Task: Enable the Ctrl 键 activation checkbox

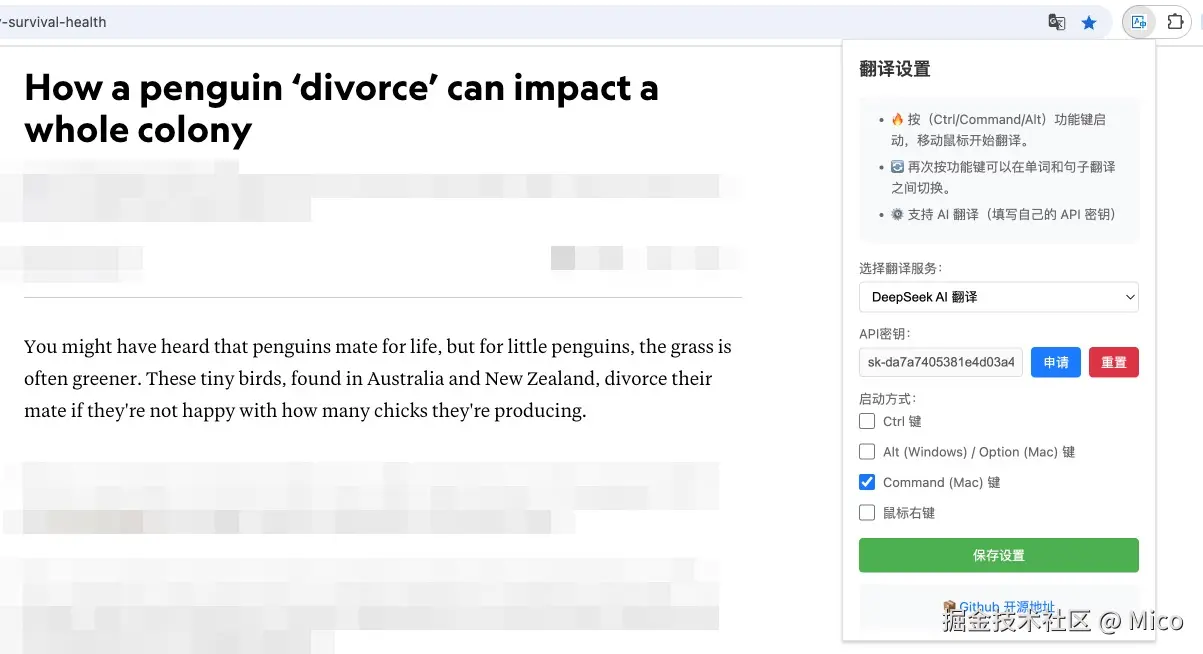Action: pyautogui.click(x=866, y=421)
